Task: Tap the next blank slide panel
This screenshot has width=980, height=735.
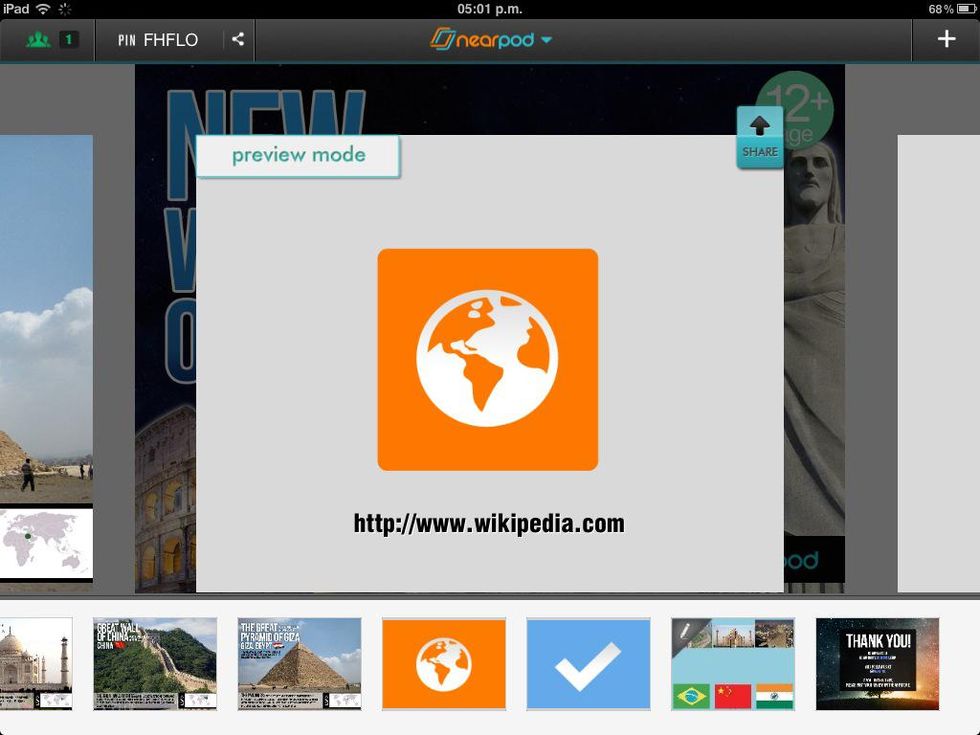Action: [x=939, y=362]
